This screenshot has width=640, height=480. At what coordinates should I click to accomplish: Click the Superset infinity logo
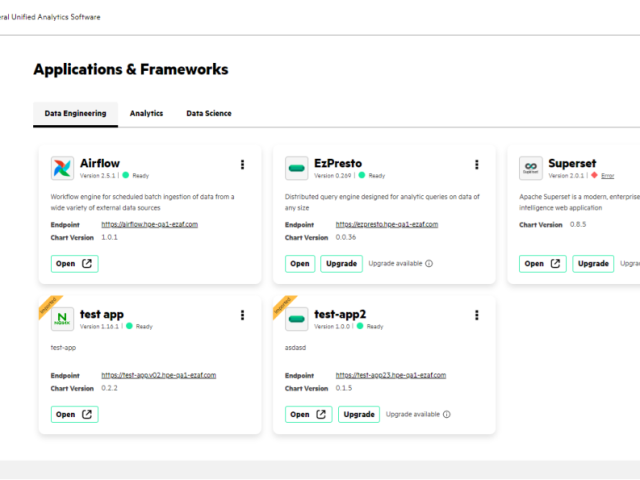(531, 168)
